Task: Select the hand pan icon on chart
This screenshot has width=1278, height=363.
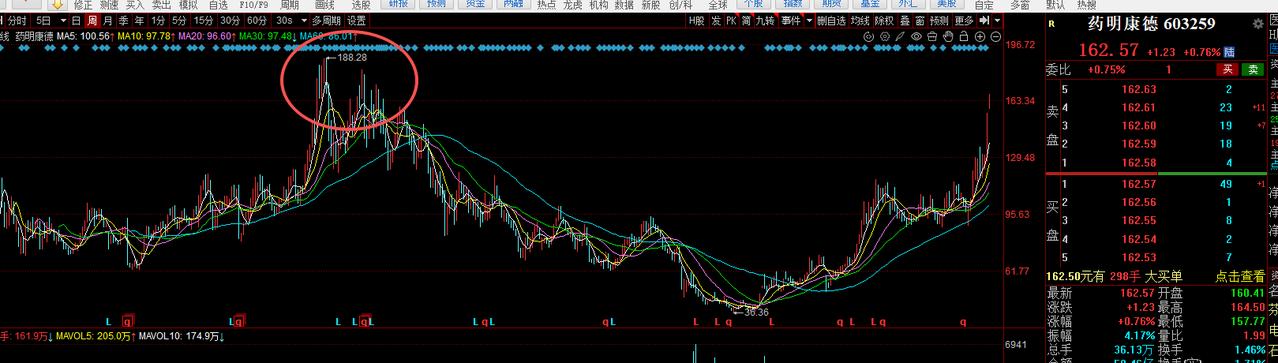Action: (948, 36)
